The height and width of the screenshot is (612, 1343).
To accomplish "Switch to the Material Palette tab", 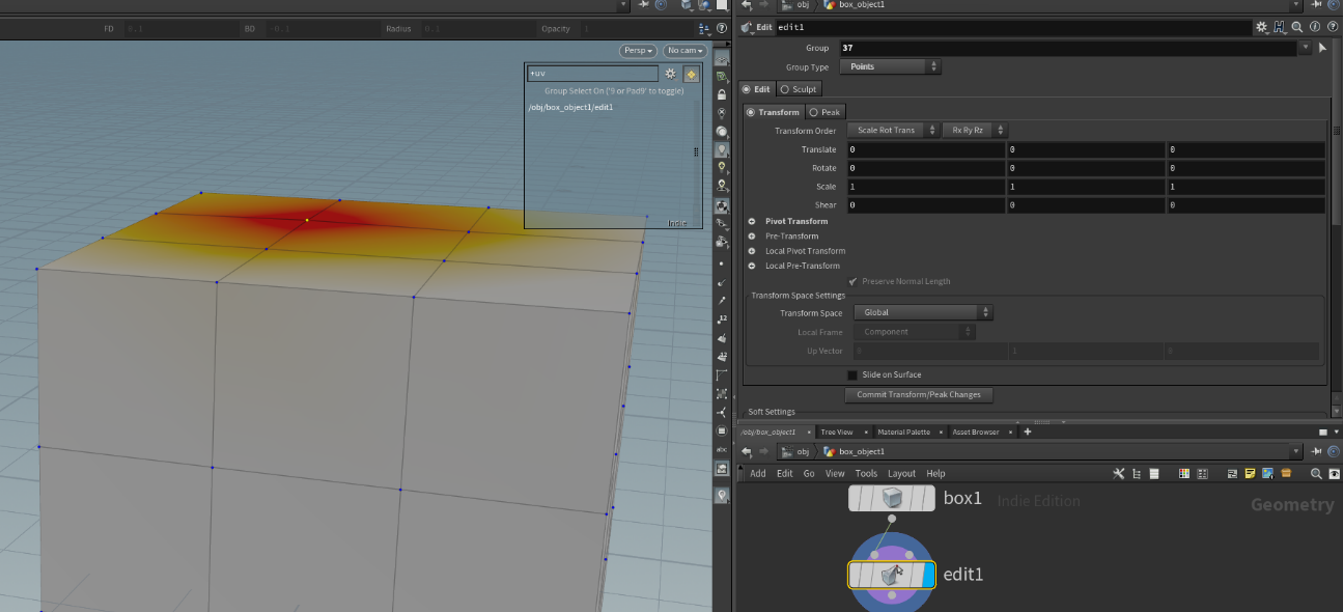I will [x=903, y=432].
